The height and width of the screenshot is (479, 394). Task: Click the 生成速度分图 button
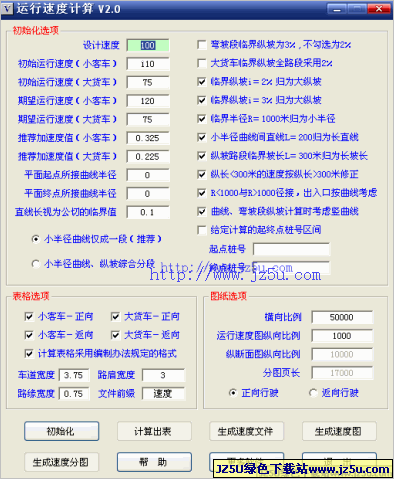(61, 462)
